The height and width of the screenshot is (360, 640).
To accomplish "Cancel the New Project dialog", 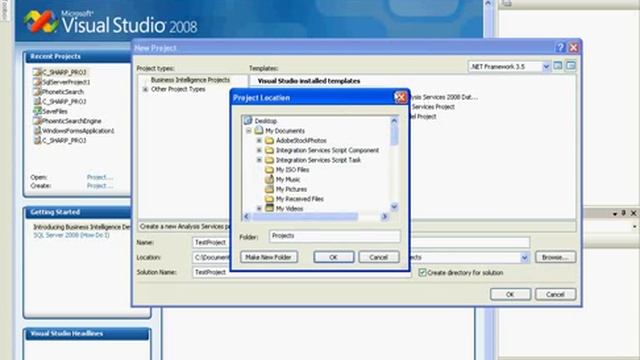I will tap(555, 294).
